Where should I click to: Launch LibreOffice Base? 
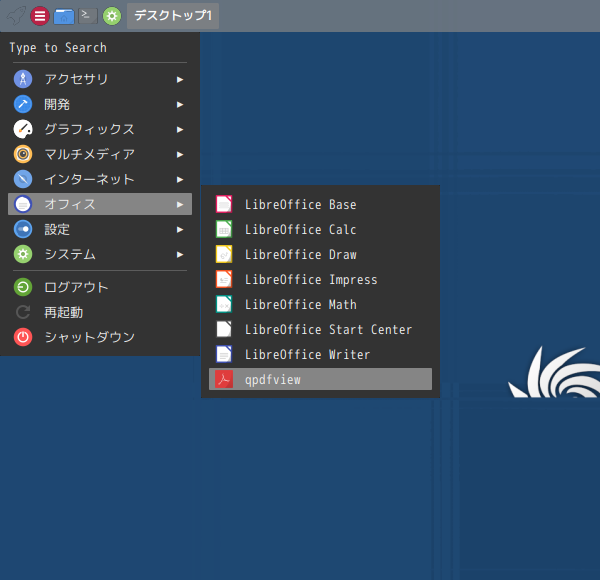click(x=320, y=204)
